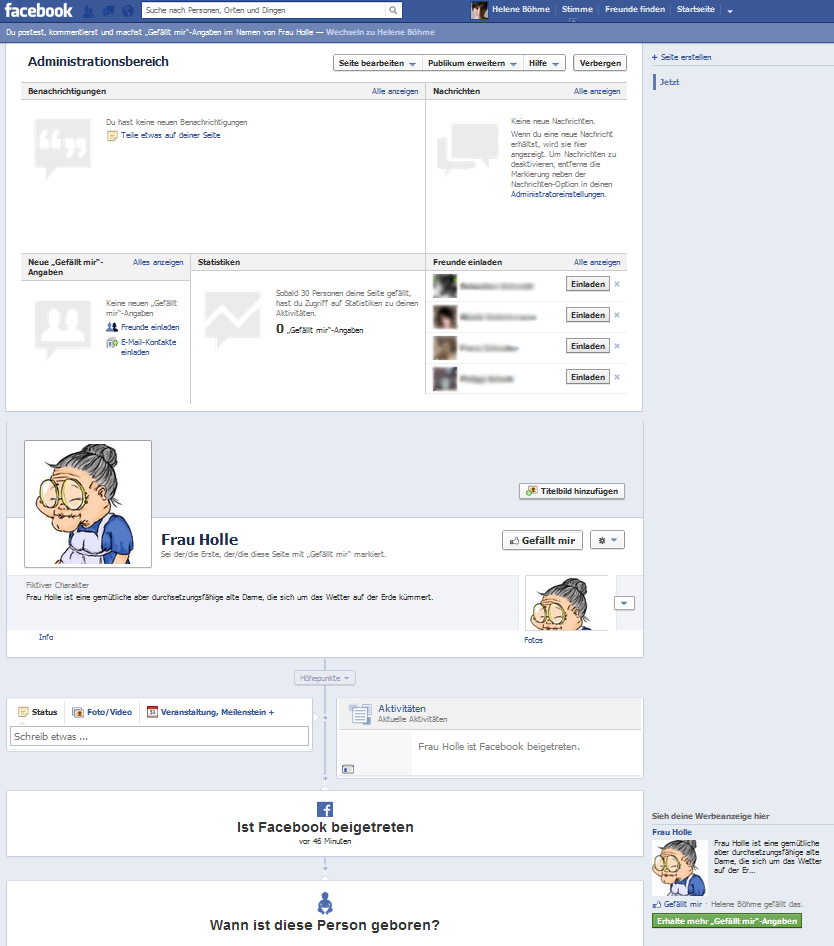834x946 pixels.
Task: Click Aktivitäten heading
Action: coord(402,708)
